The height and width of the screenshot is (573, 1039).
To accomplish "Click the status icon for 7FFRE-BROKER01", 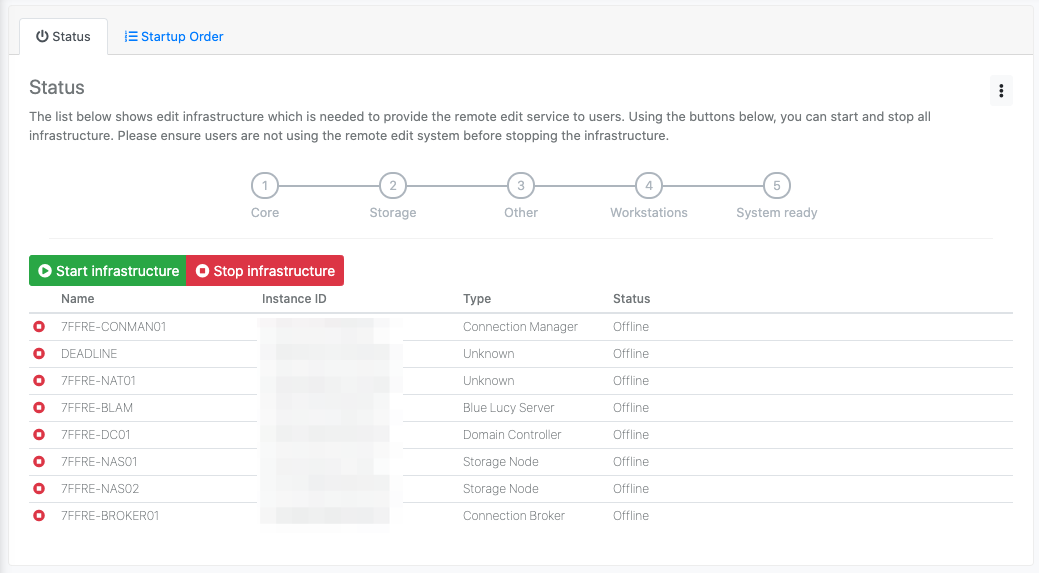I will (x=39, y=516).
